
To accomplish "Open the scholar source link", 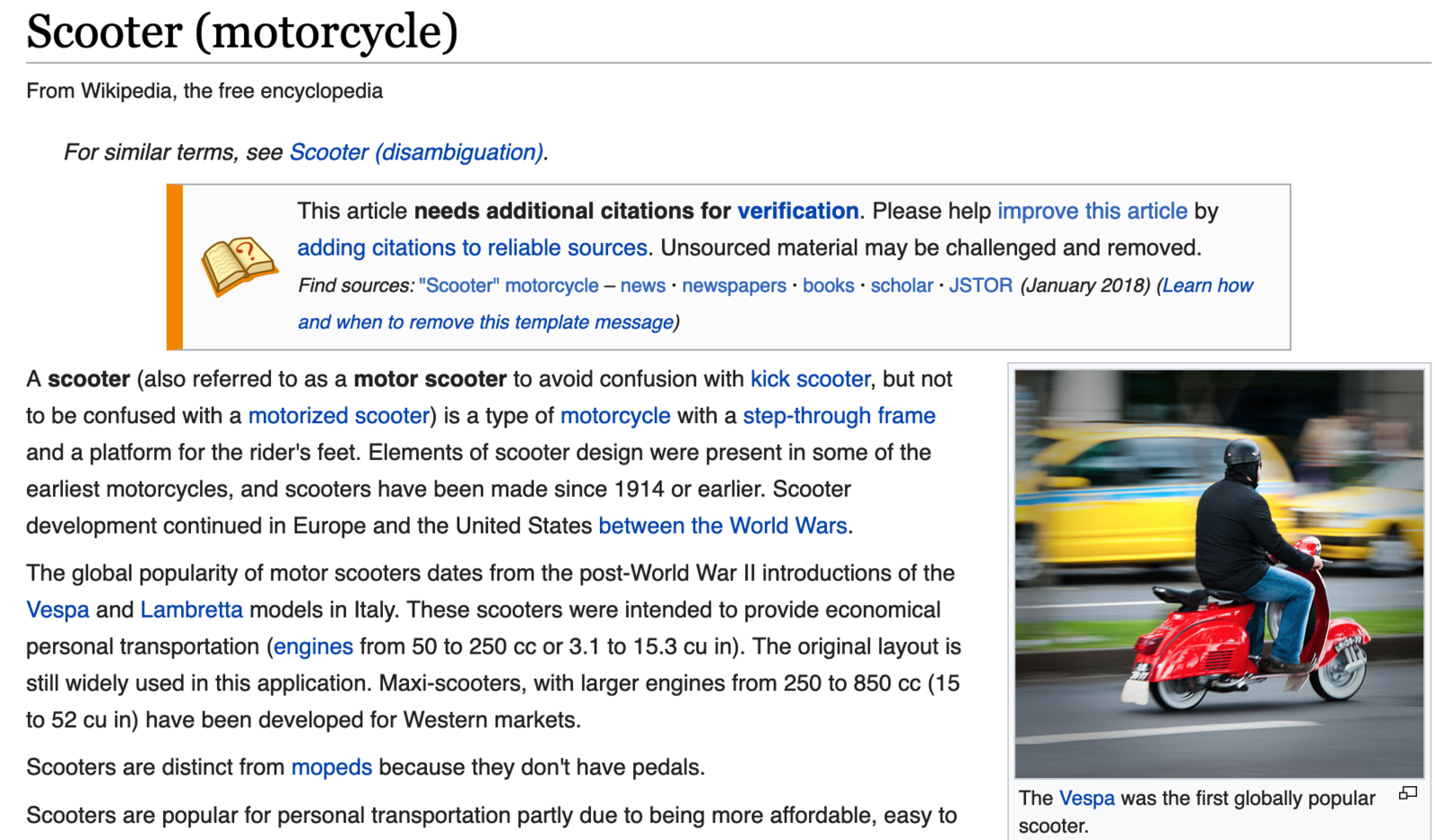I will coord(901,285).
